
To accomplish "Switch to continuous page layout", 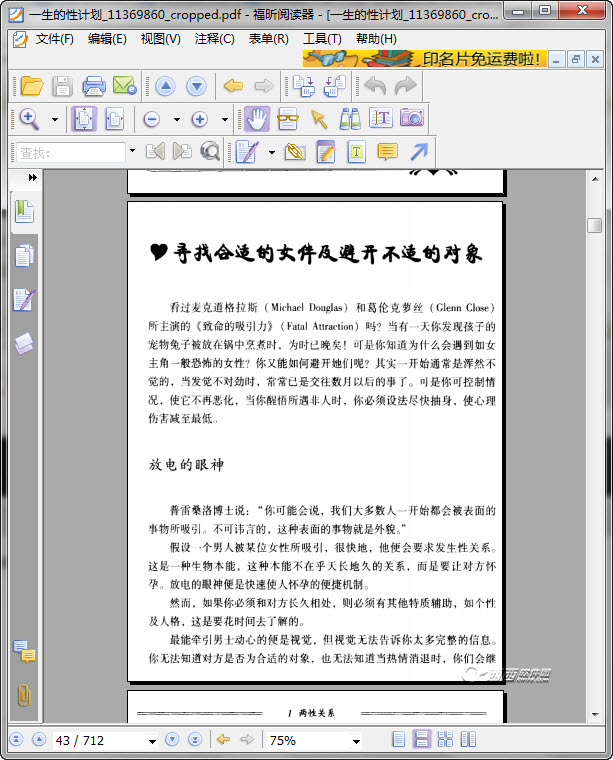I will click(421, 740).
